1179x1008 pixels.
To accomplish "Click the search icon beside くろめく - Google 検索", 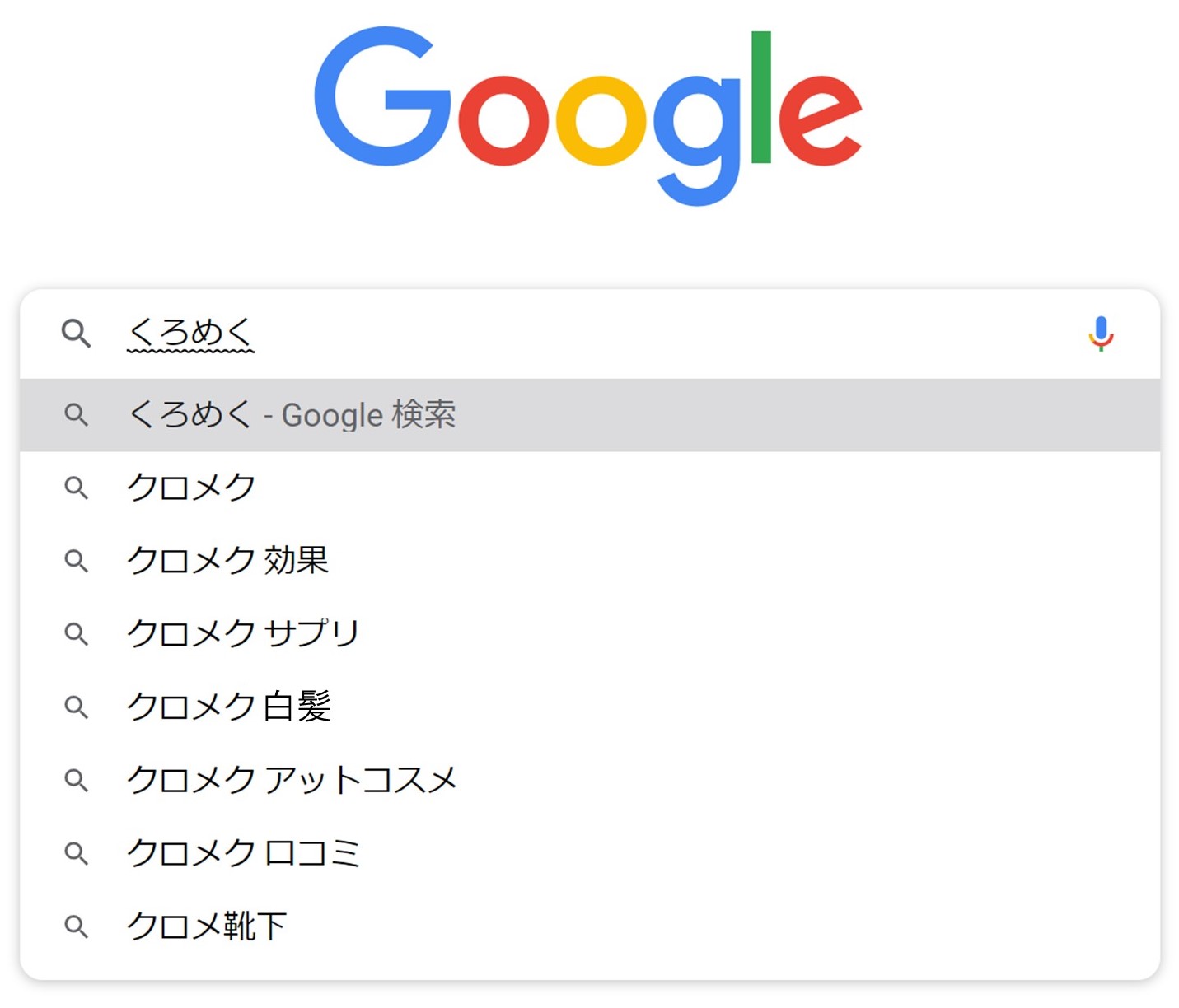I will [76, 414].
